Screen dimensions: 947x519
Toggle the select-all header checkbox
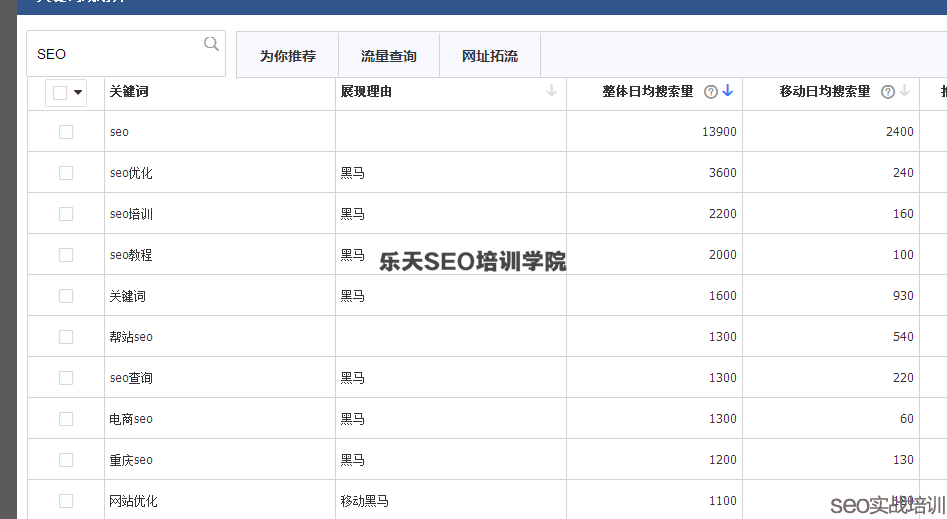[60, 92]
